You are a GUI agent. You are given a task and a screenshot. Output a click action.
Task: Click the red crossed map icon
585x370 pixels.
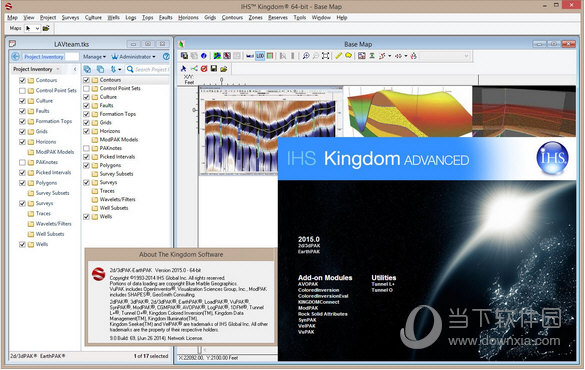pos(227,56)
